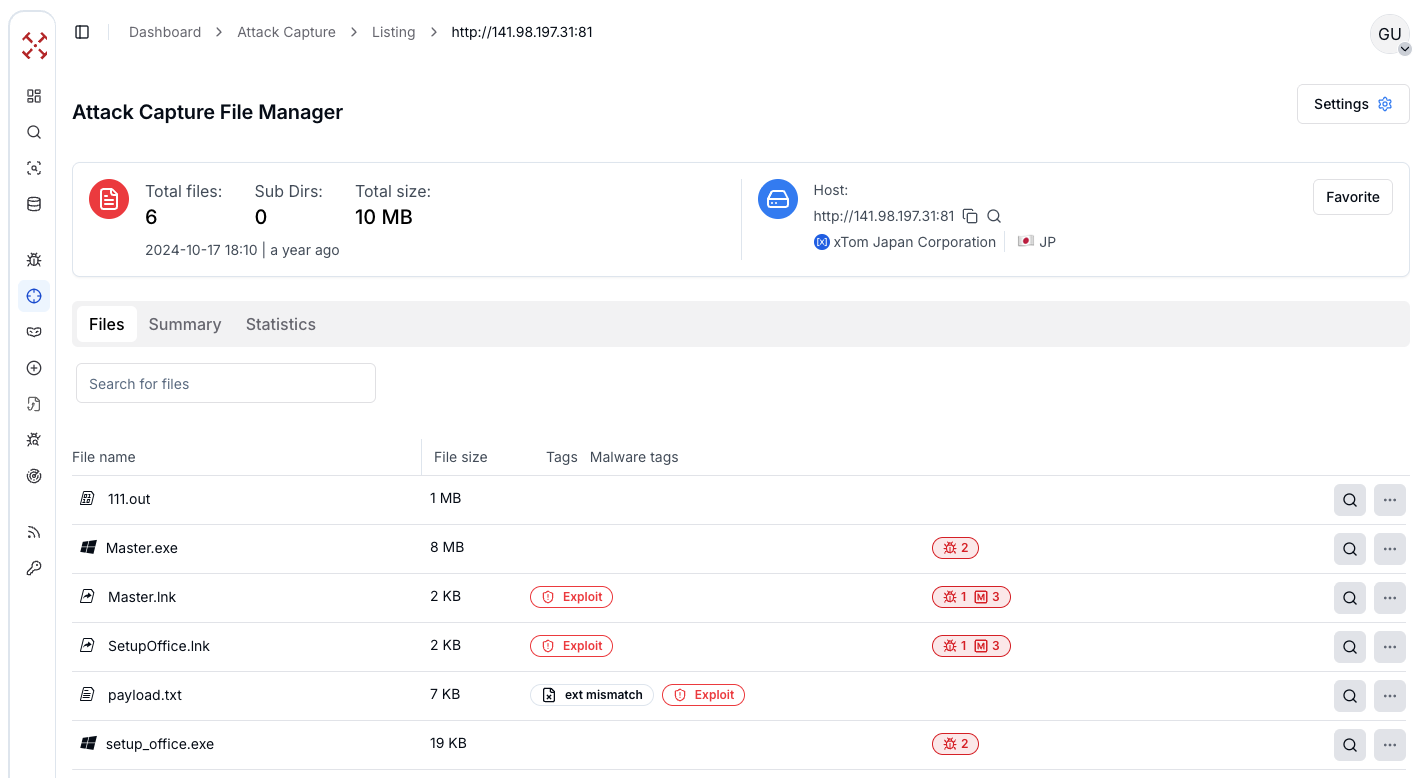Switch to the Statistics tab
This screenshot has height=778, width=1422.
(x=281, y=324)
